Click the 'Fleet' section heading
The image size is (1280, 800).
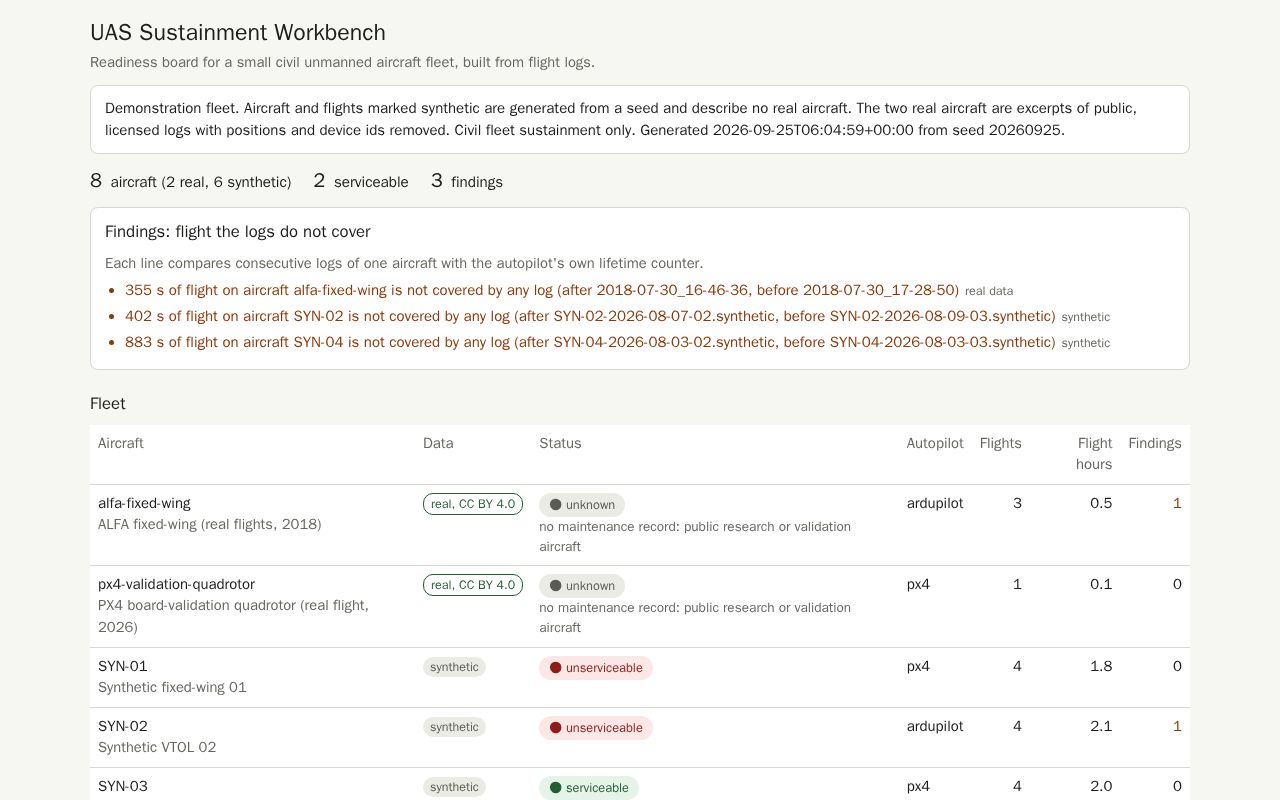tap(108, 403)
